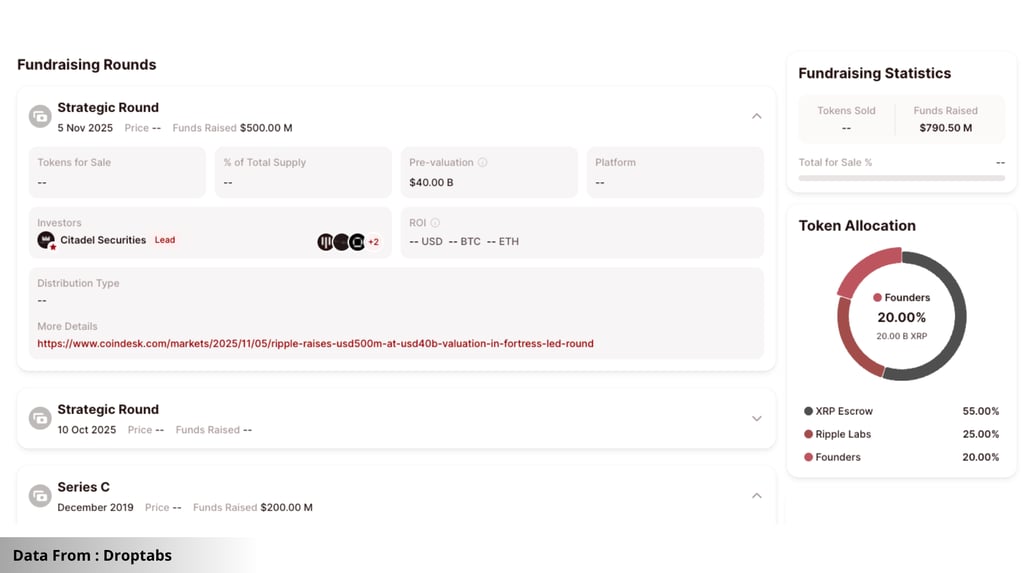The image size is (1024, 573).
Task: Open the CoinDesk Ripple funding article link
Action: [x=315, y=344]
